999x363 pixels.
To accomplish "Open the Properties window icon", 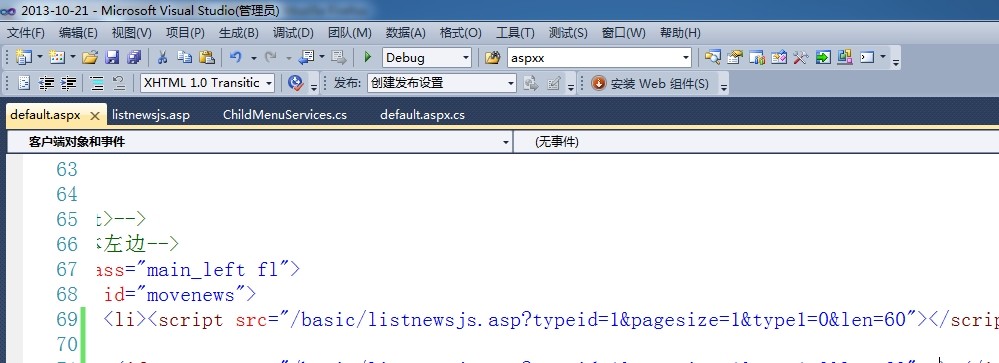I will 735,57.
